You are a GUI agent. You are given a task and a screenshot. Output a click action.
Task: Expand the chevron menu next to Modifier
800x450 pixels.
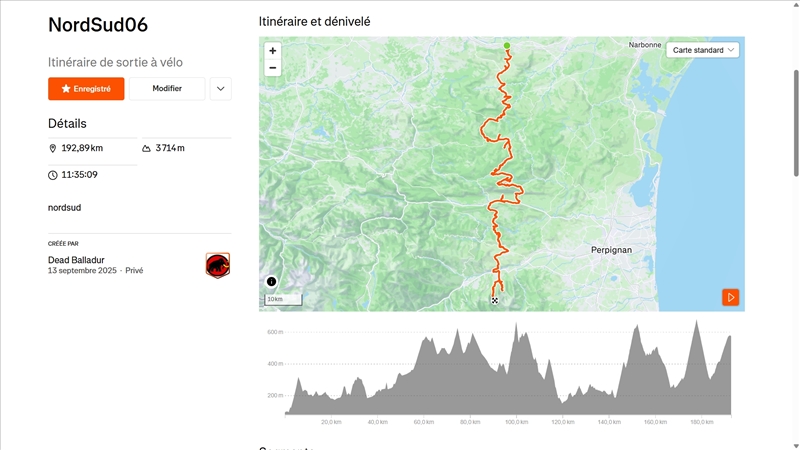[221, 89]
